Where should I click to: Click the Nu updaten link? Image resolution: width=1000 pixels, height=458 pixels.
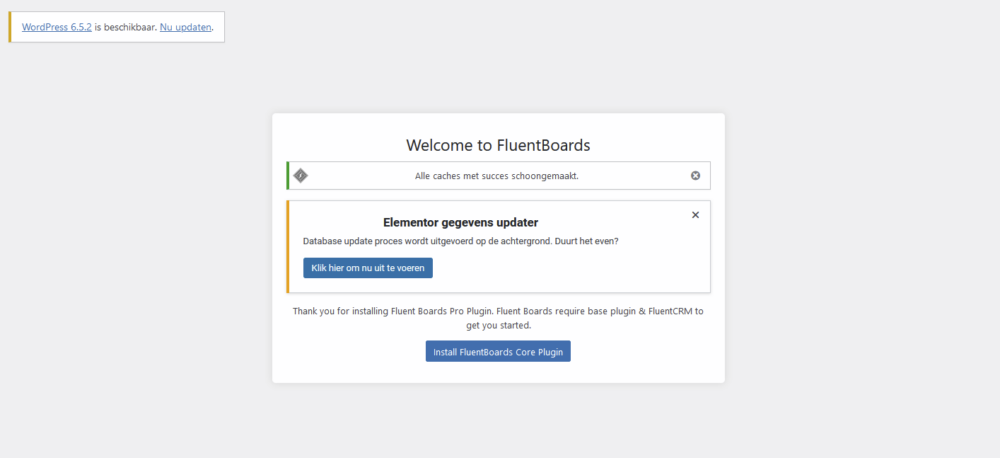pyautogui.click(x=186, y=27)
